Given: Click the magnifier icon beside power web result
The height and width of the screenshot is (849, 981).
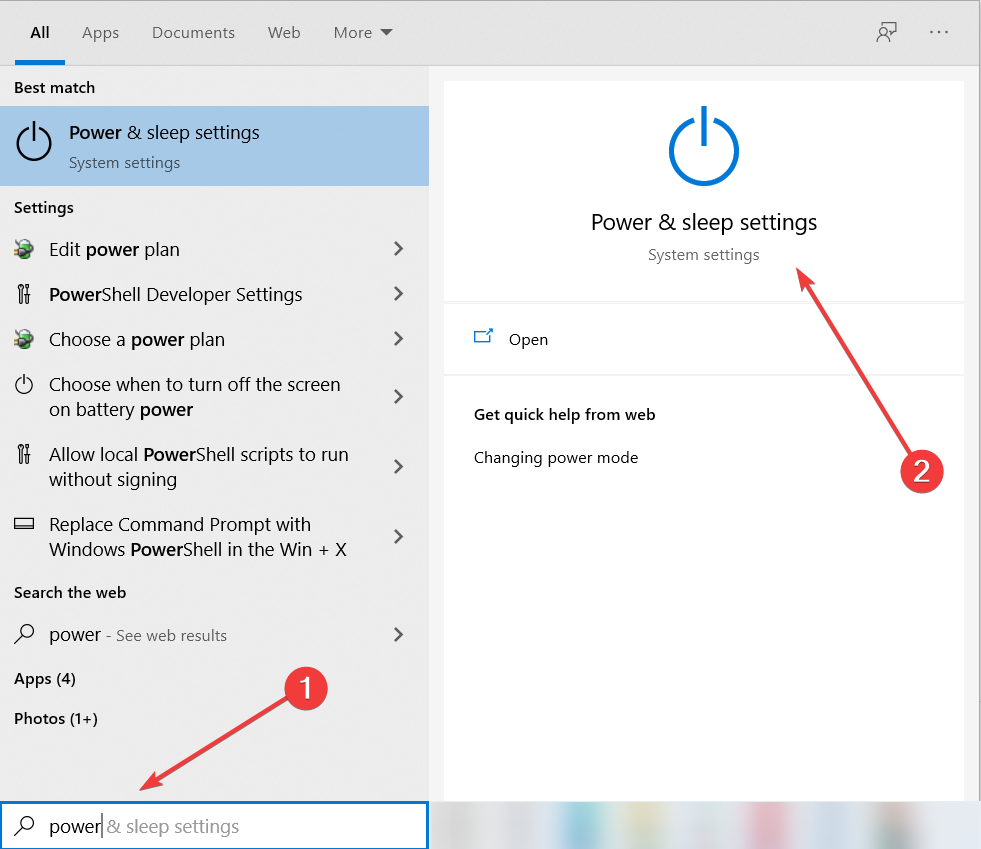Looking at the screenshot, I should pyautogui.click(x=24, y=634).
